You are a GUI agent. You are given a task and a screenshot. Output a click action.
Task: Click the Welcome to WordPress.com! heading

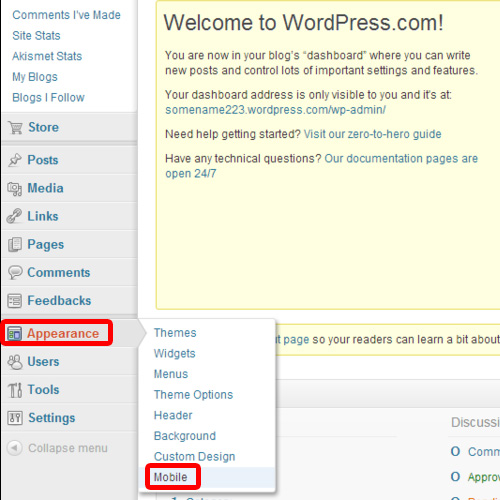tap(303, 23)
